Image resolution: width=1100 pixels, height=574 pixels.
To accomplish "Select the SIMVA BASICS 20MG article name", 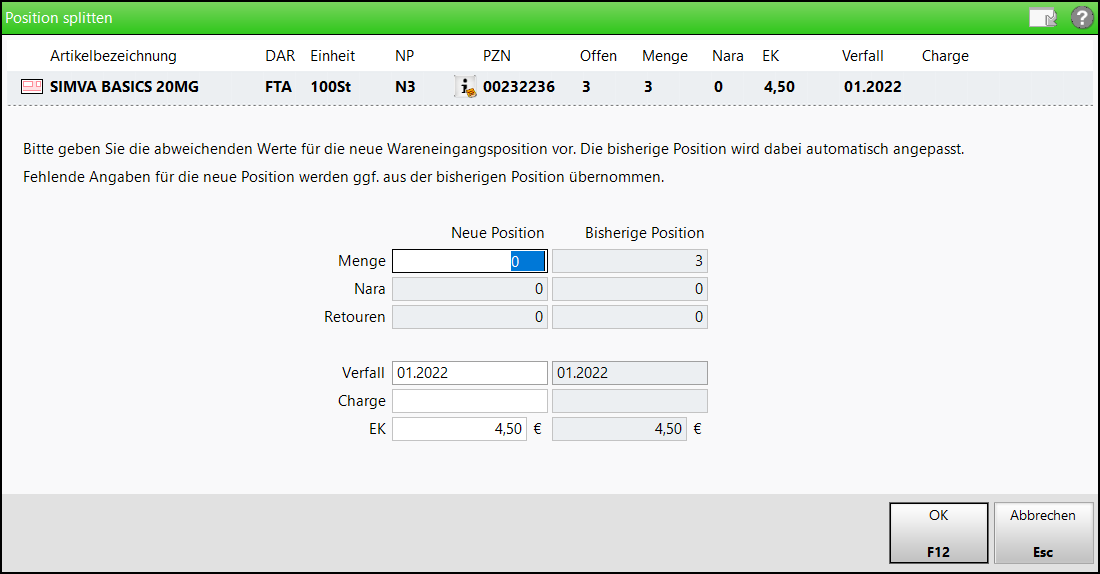I will 124,87.
